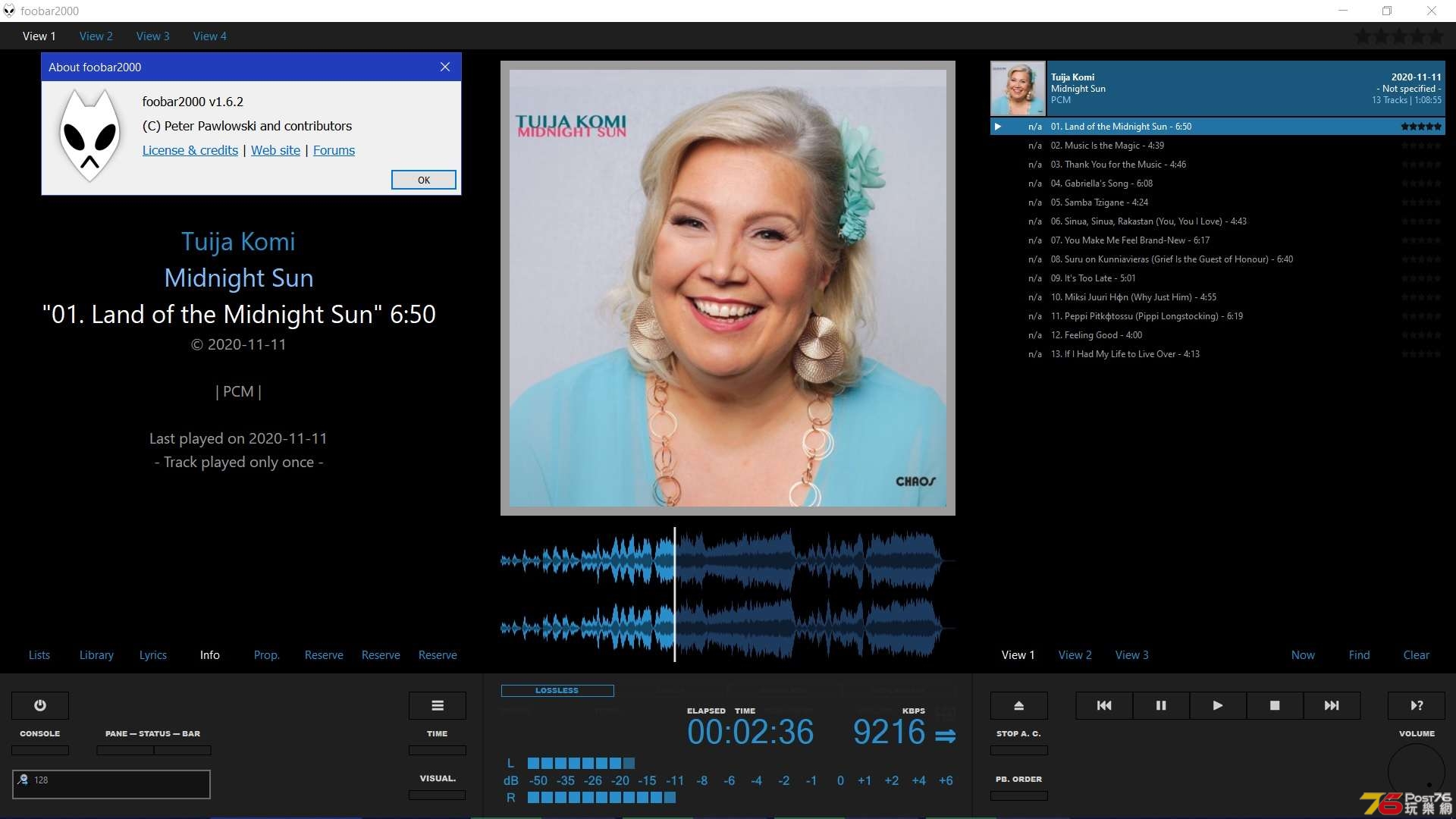The height and width of the screenshot is (819, 1456).
Task: Select the Info panel tab
Action: tap(210, 655)
